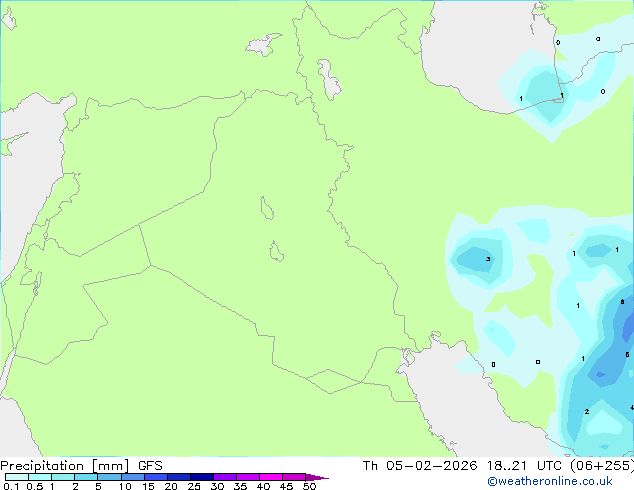
Task: Click the legend value "0.5"
Action: point(35,486)
